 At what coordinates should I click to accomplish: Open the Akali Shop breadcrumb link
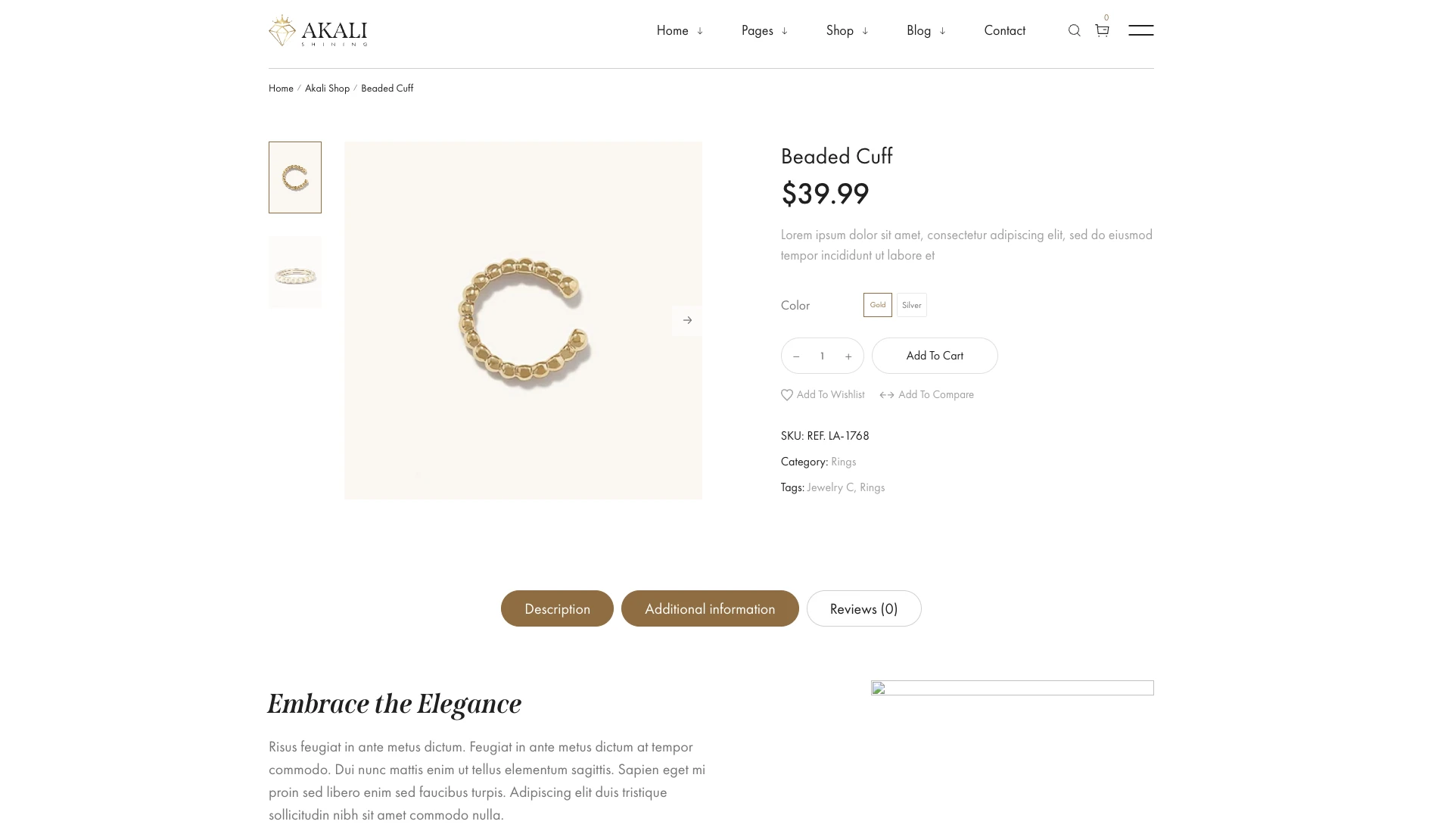click(x=327, y=89)
